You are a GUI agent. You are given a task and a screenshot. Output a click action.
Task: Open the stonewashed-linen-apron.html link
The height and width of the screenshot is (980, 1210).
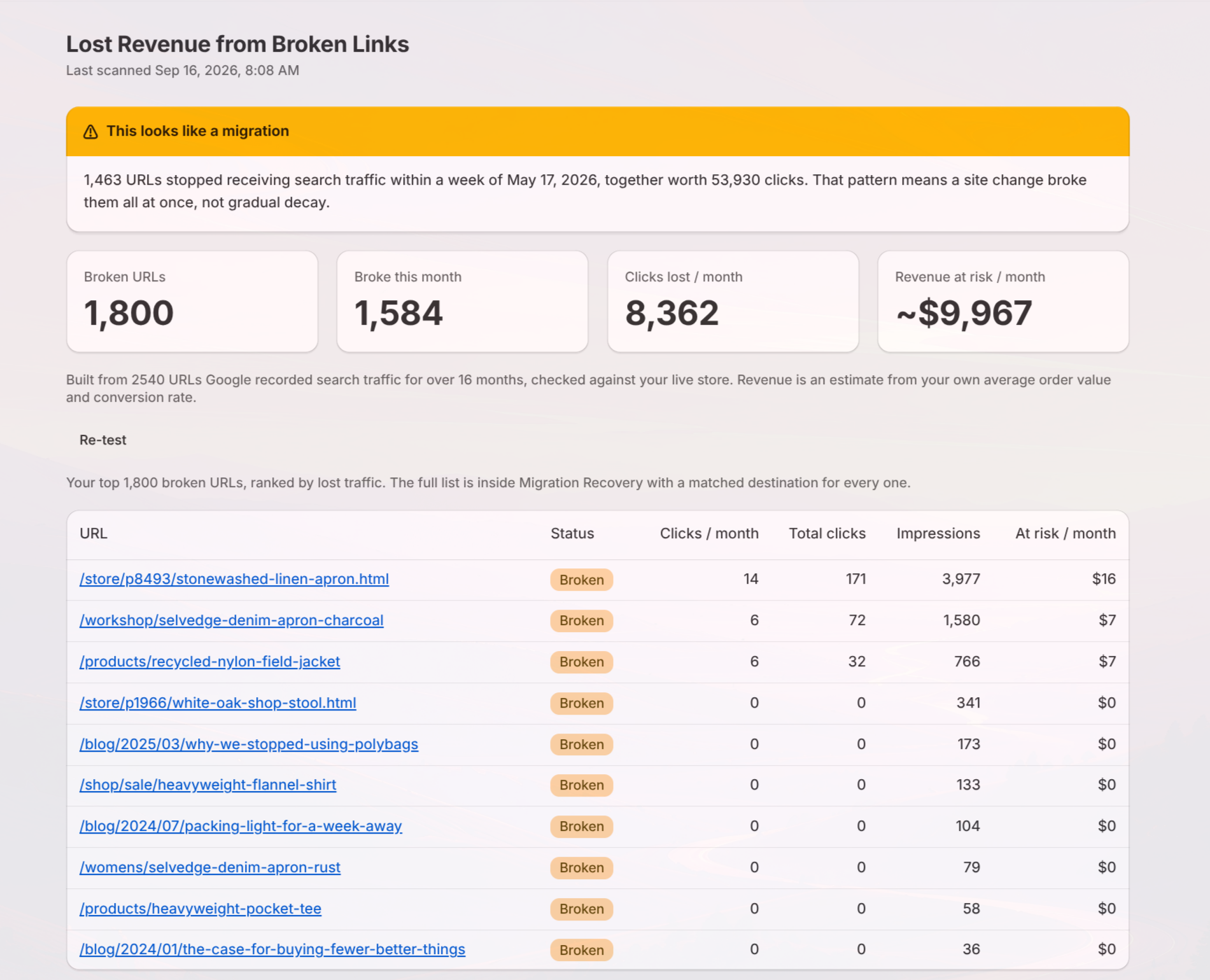coord(234,579)
